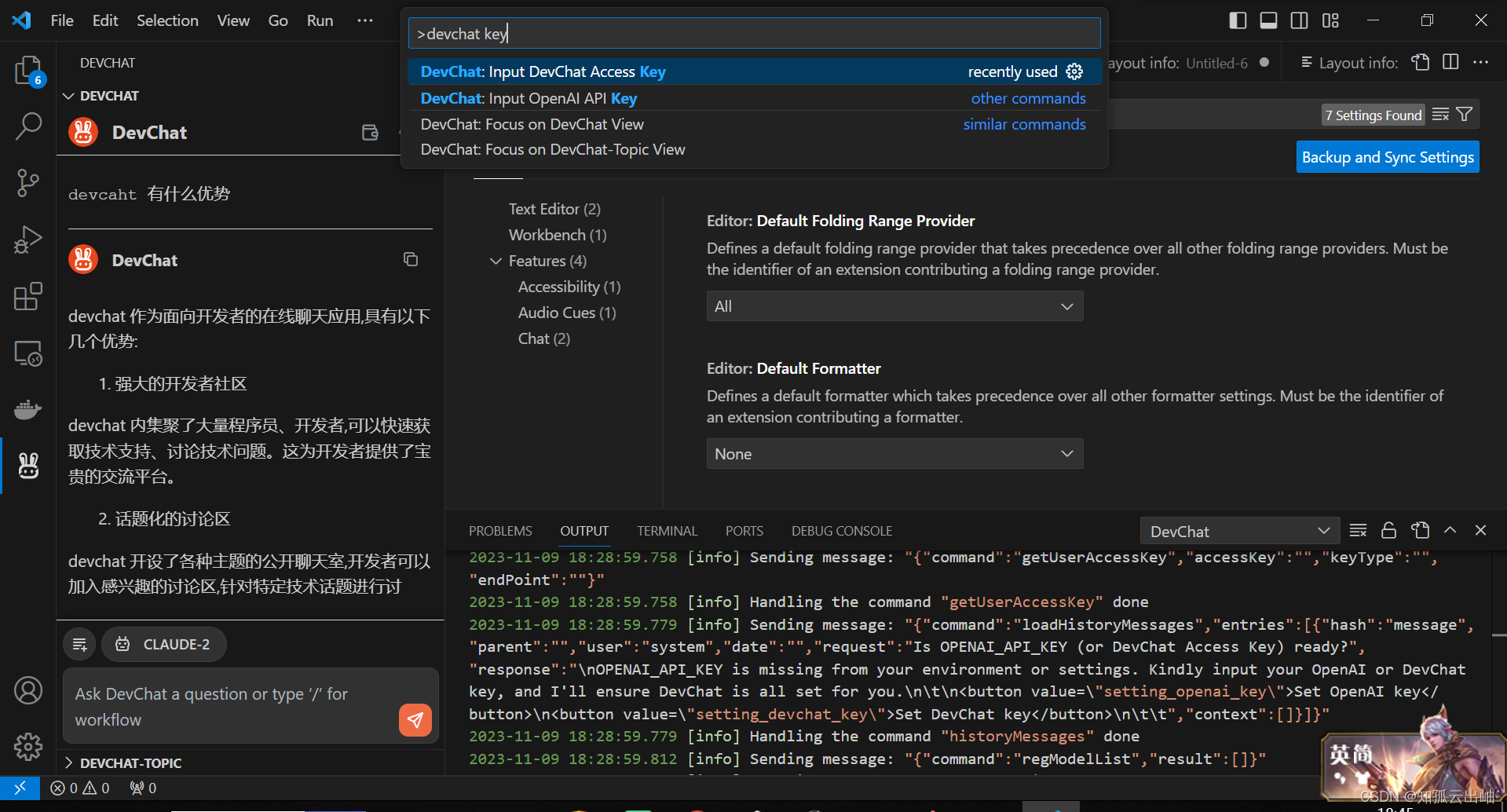Collapse the Features (4) settings group

coord(547,261)
